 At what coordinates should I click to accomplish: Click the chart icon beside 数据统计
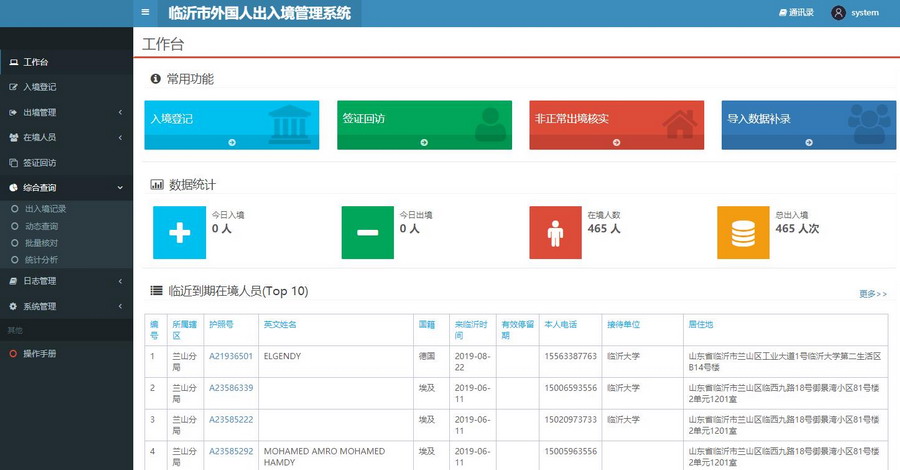(x=157, y=184)
